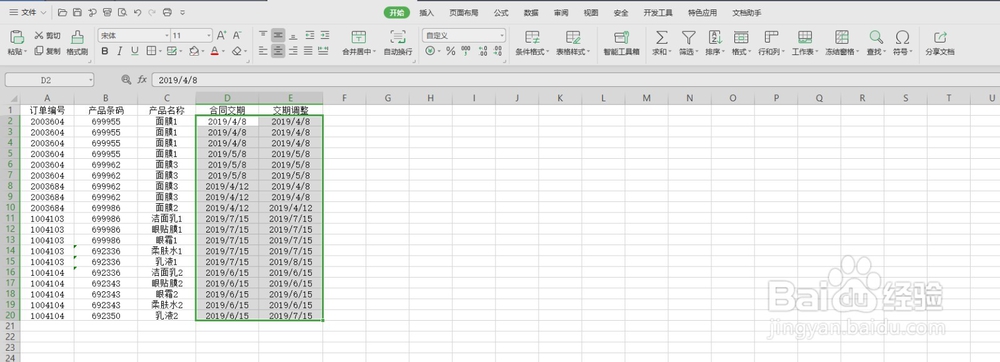Toggle align text right
This screenshot has height=362, width=1000.
tap(293, 51)
